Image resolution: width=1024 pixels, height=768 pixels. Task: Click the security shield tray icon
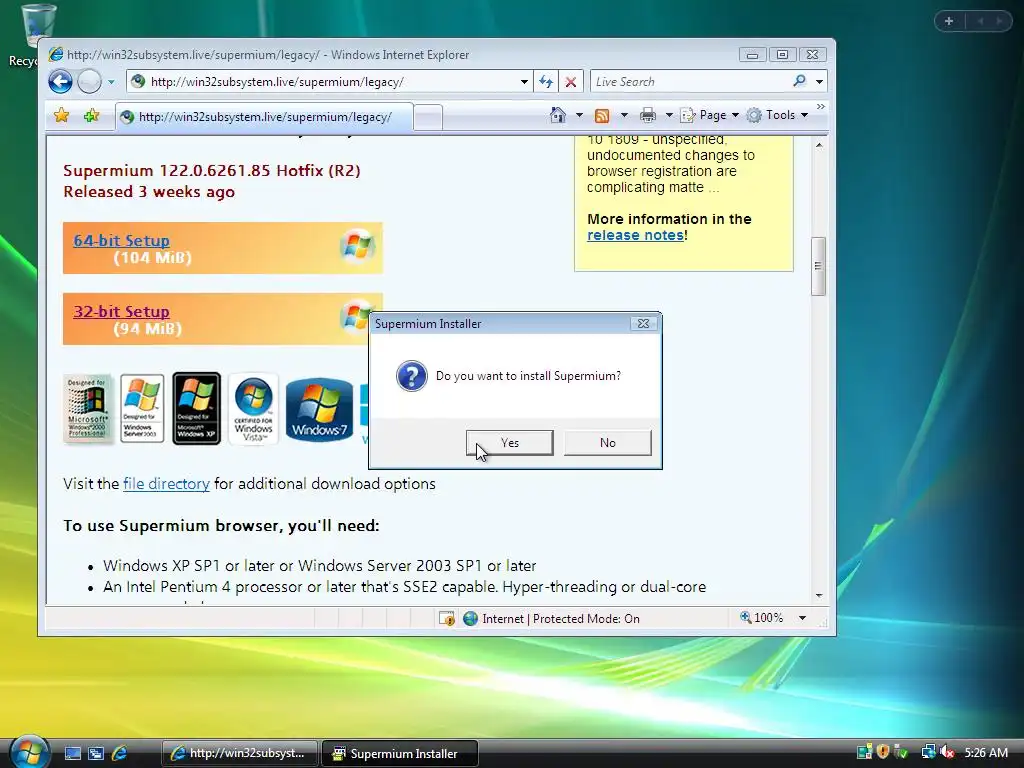(x=883, y=752)
